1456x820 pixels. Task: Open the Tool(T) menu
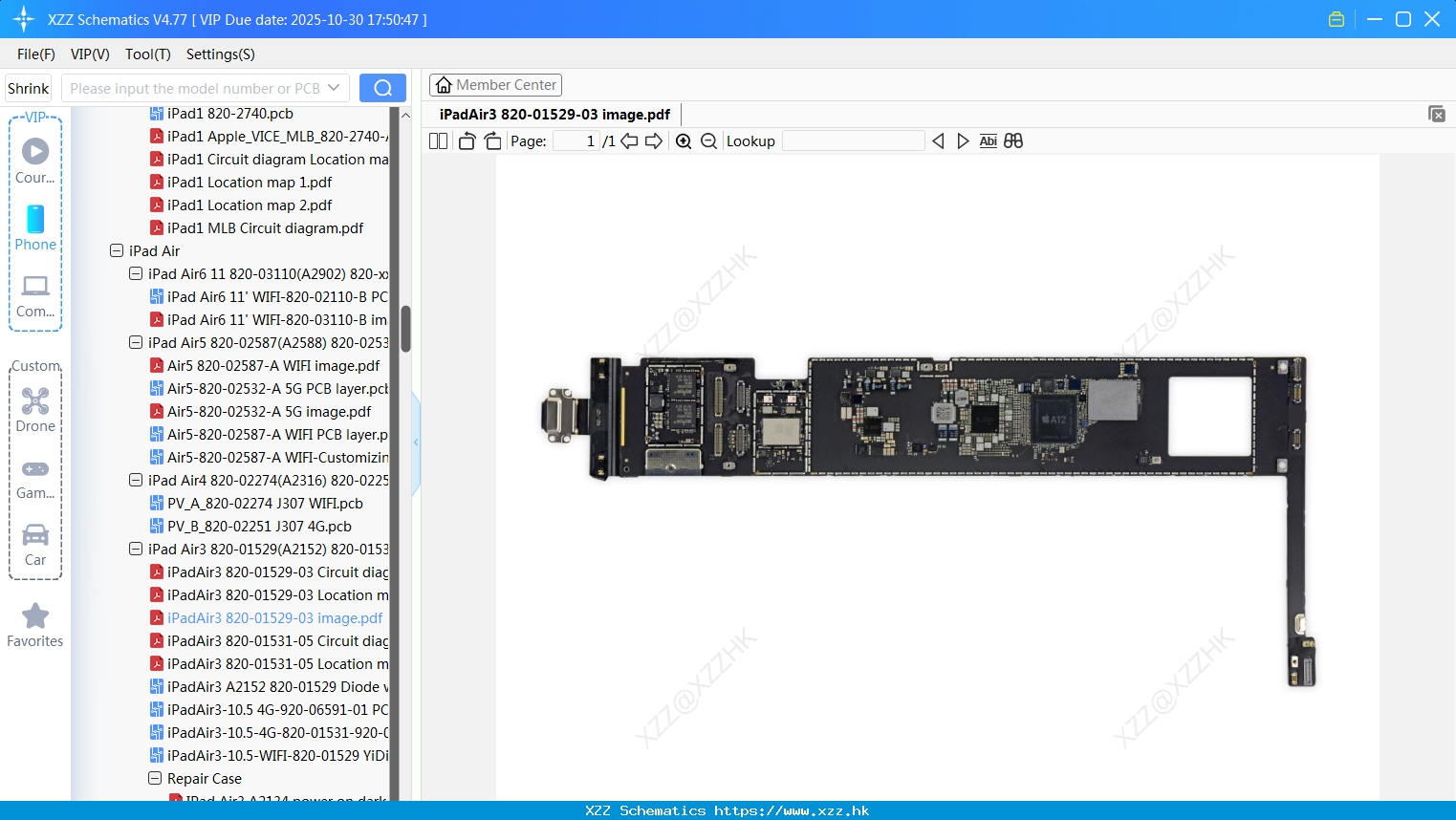click(x=148, y=54)
